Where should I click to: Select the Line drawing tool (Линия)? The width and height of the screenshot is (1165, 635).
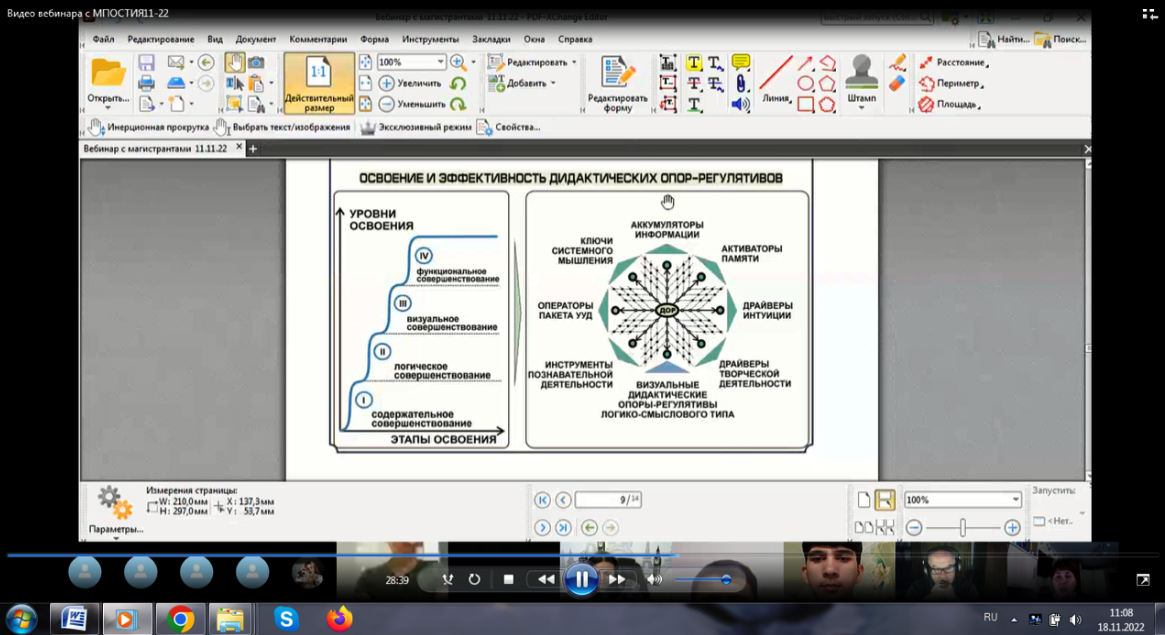point(775,73)
